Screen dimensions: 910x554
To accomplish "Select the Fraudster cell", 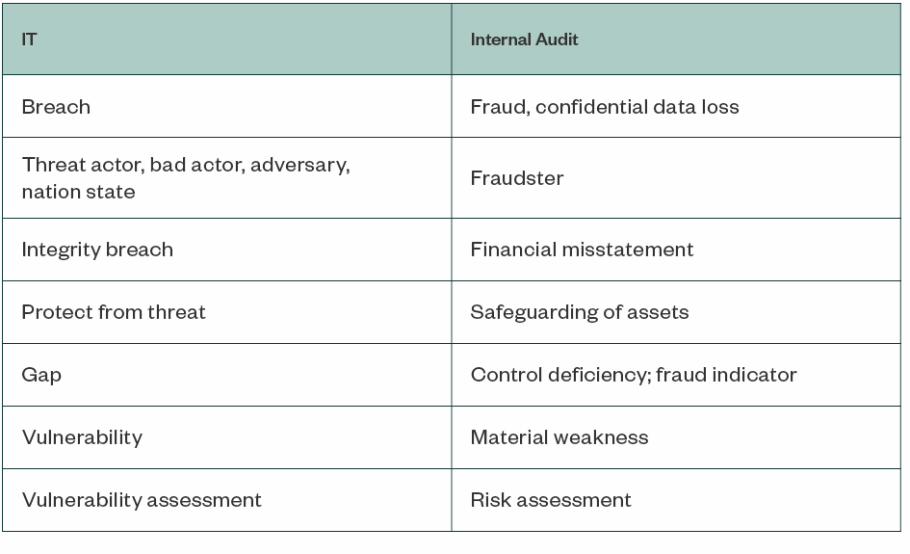I will pos(510,178).
